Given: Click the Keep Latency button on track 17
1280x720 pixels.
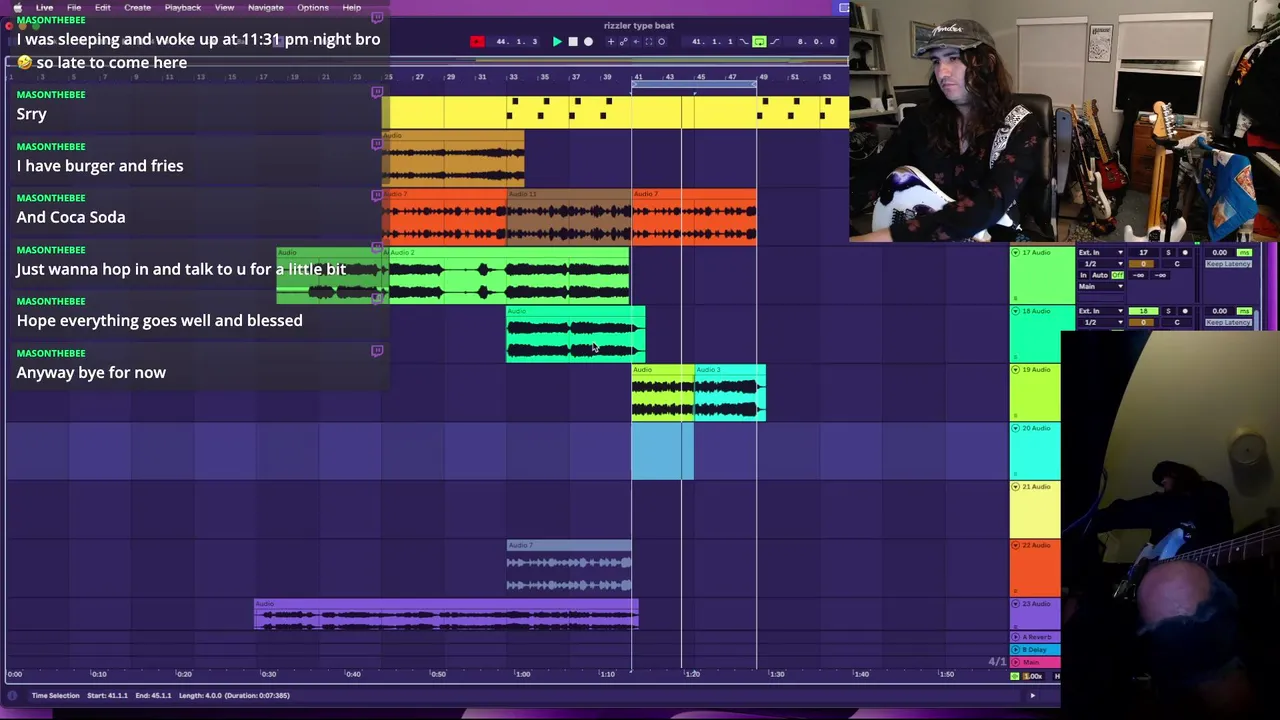Looking at the screenshot, I should [x=1229, y=264].
